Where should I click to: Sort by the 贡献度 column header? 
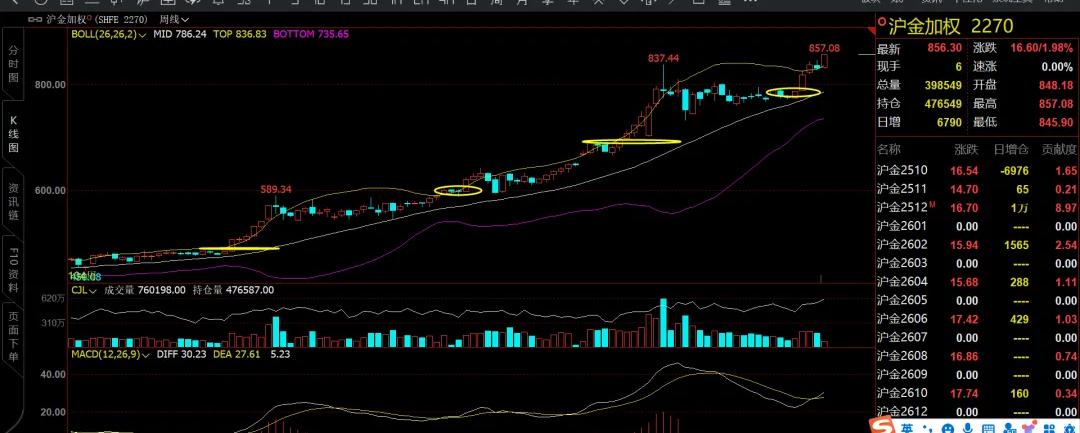tap(1057, 149)
